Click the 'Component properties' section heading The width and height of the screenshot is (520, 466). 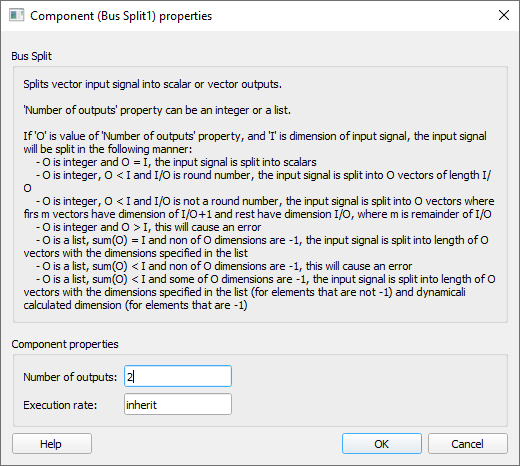pyautogui.click(x=65, y=344)
